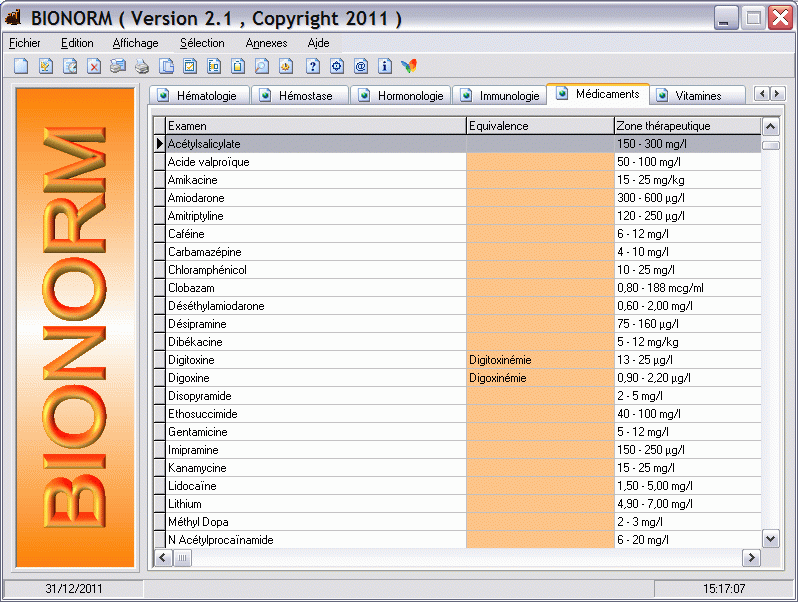Click the horizontal scrollbar right arrow
This screenshot has height=602, width=798.
pos(751,558)
